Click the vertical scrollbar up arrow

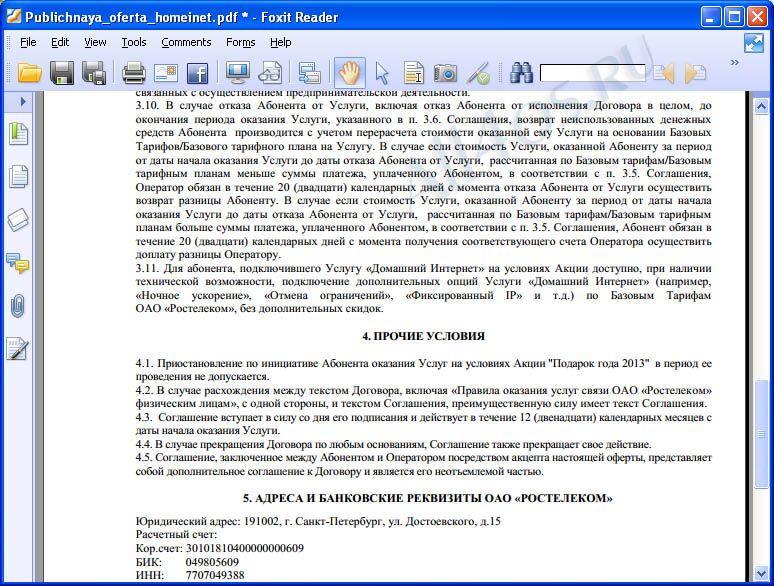pos(761,106)
